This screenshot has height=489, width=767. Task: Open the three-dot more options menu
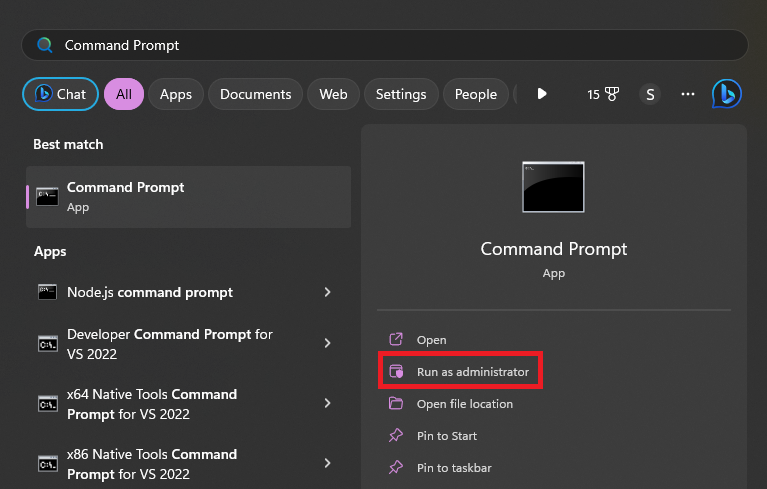(687, 94)
